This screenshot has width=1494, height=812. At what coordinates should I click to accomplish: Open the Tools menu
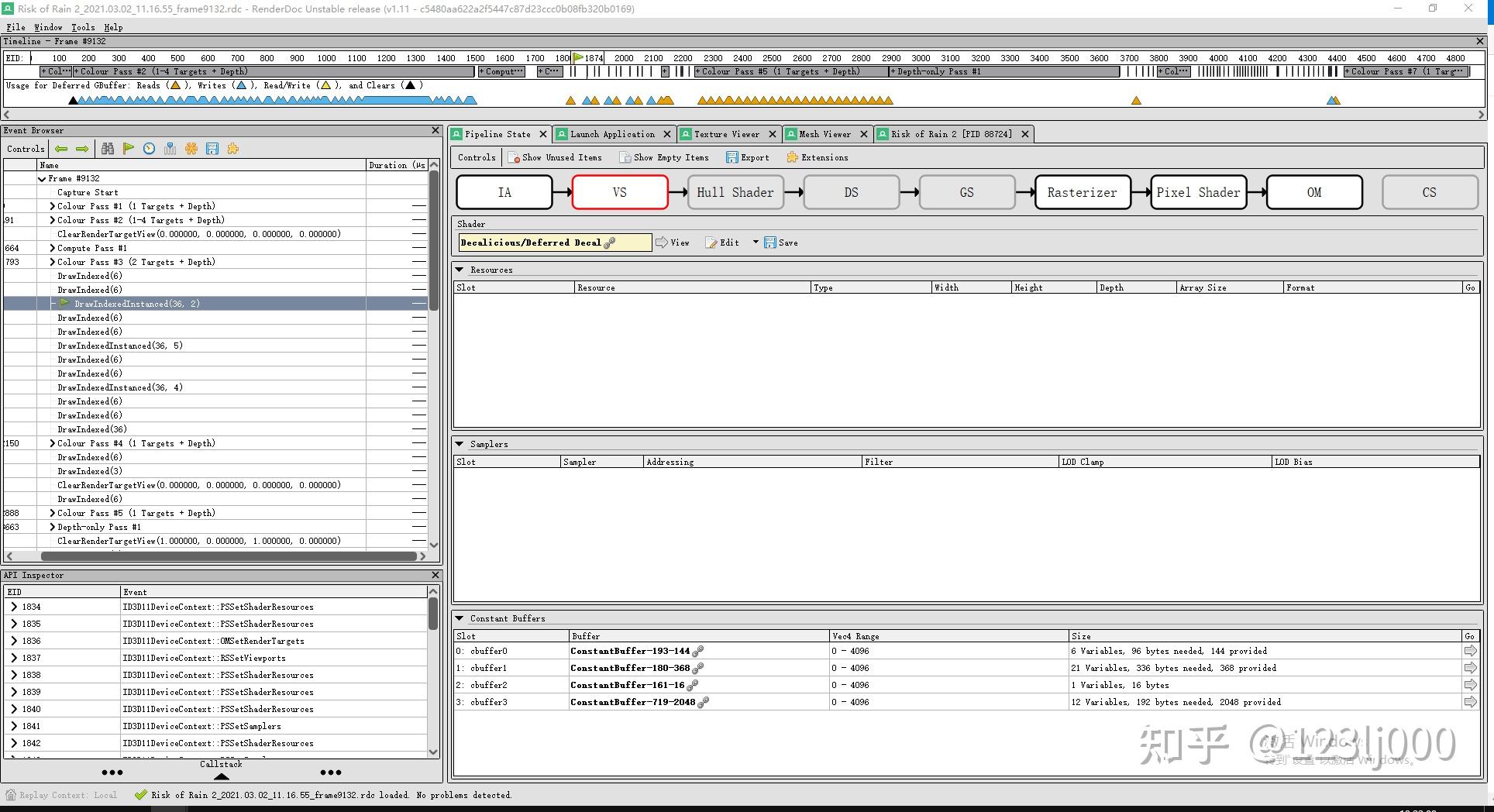83,27
